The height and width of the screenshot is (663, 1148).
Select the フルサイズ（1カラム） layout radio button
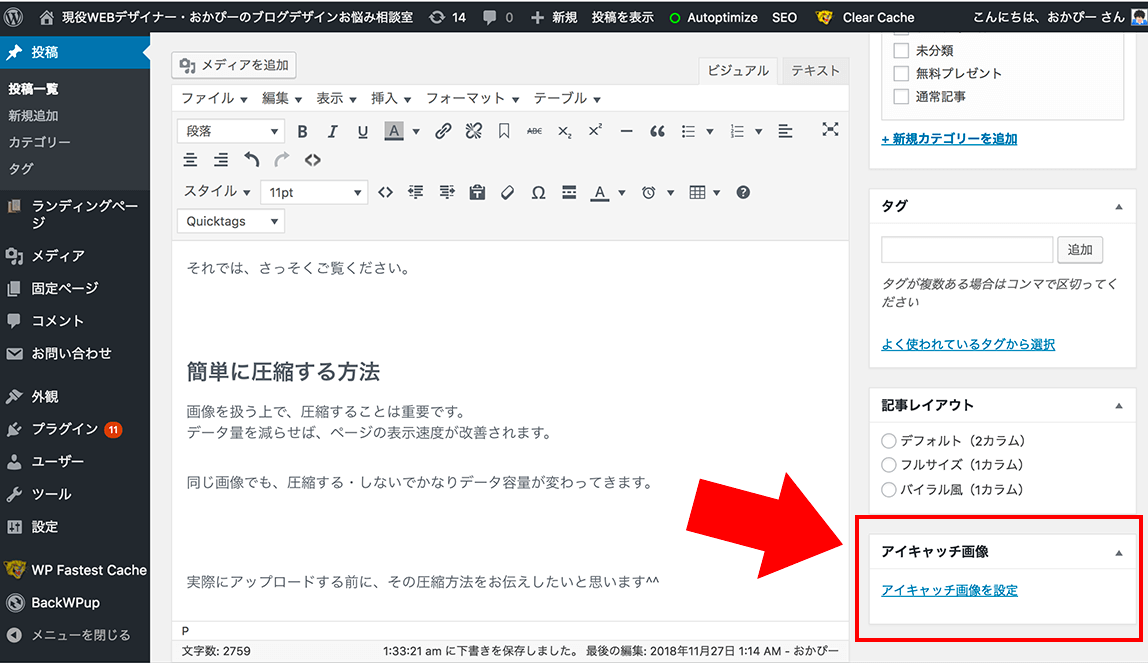tap(889, 465)
